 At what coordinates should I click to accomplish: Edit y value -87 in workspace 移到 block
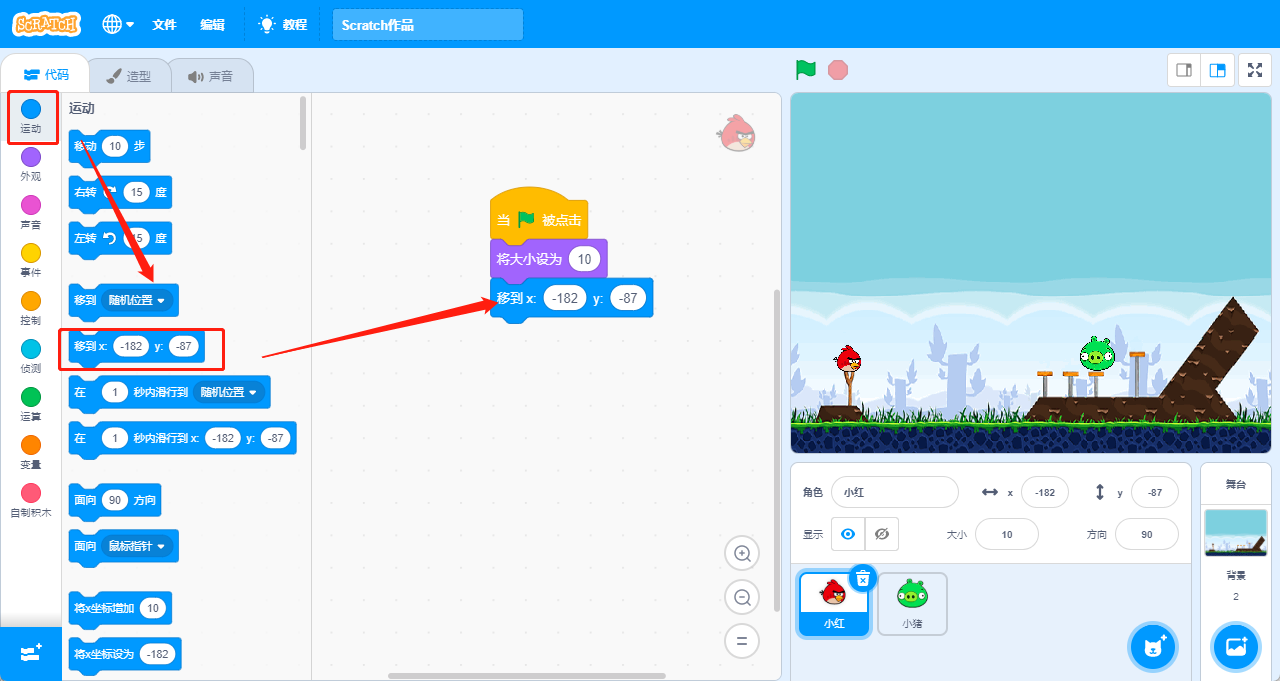click(628, 299)
